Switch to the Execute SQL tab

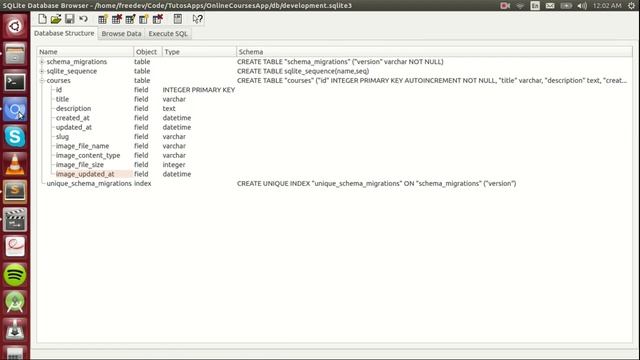[168, 33]
